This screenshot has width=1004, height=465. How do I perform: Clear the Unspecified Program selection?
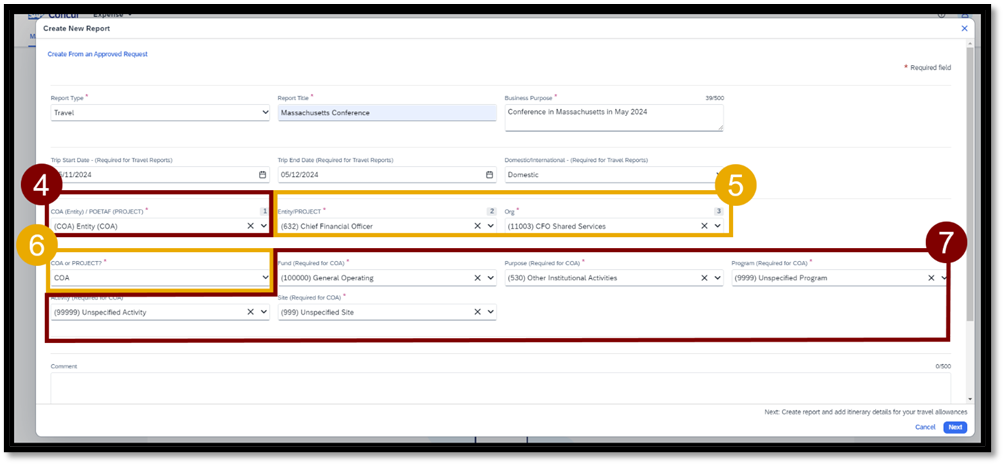point(932,278)
